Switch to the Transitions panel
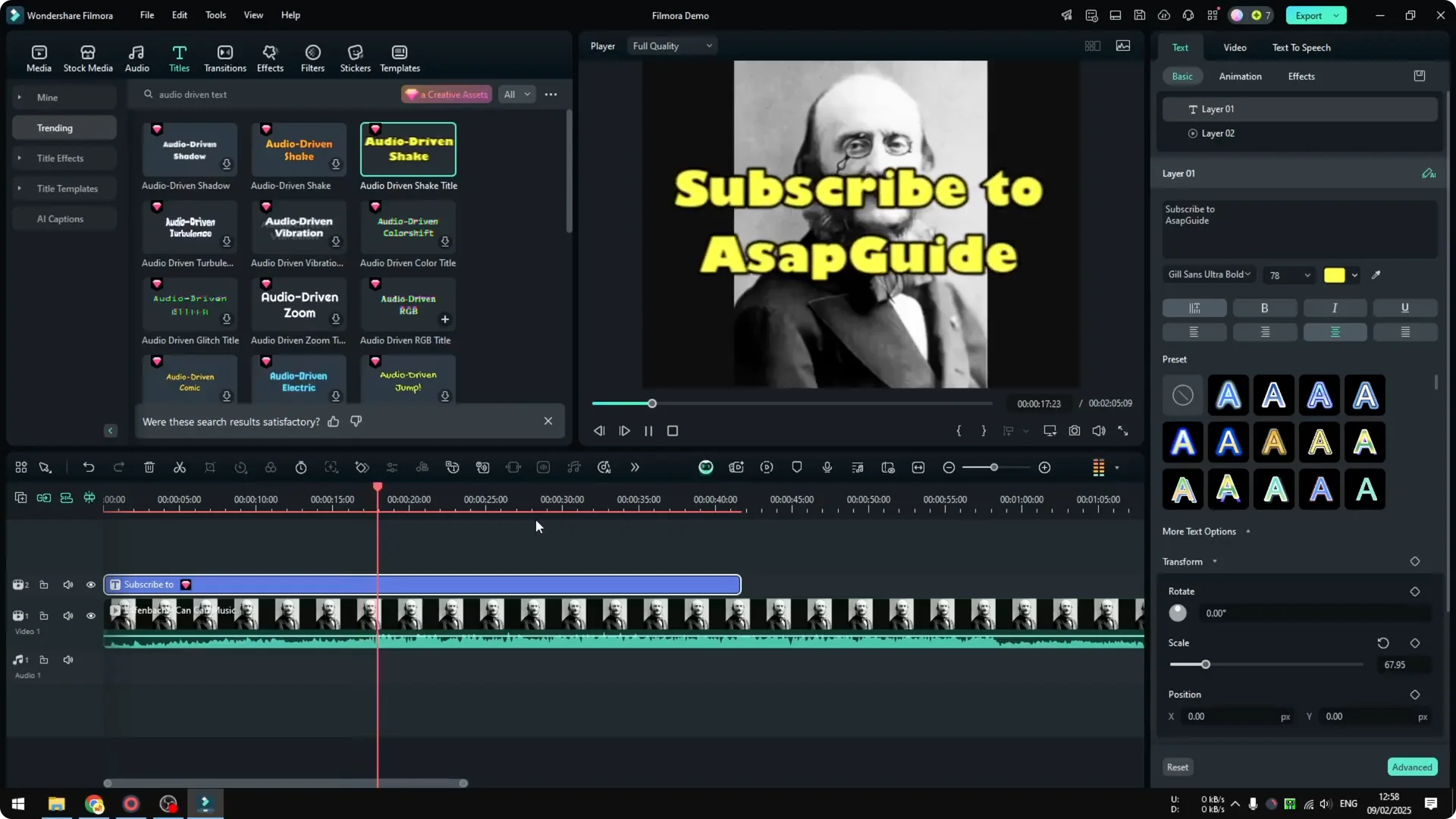 tap(224, 58)
